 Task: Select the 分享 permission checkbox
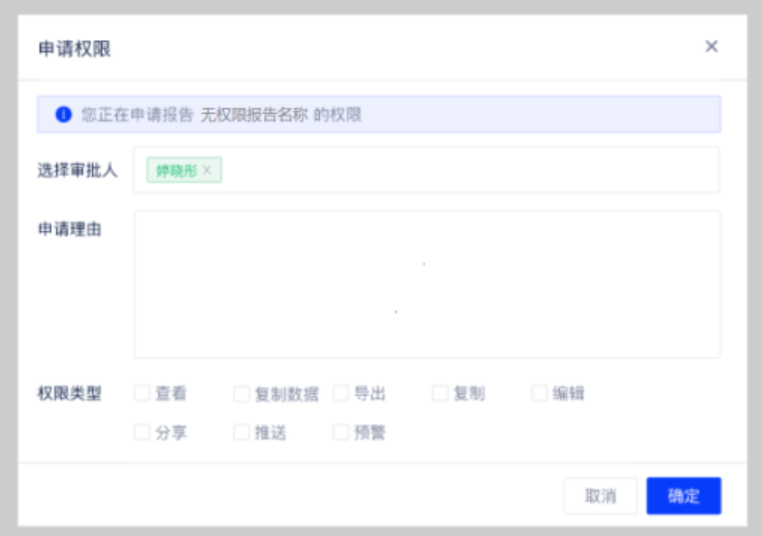(143, 433)
